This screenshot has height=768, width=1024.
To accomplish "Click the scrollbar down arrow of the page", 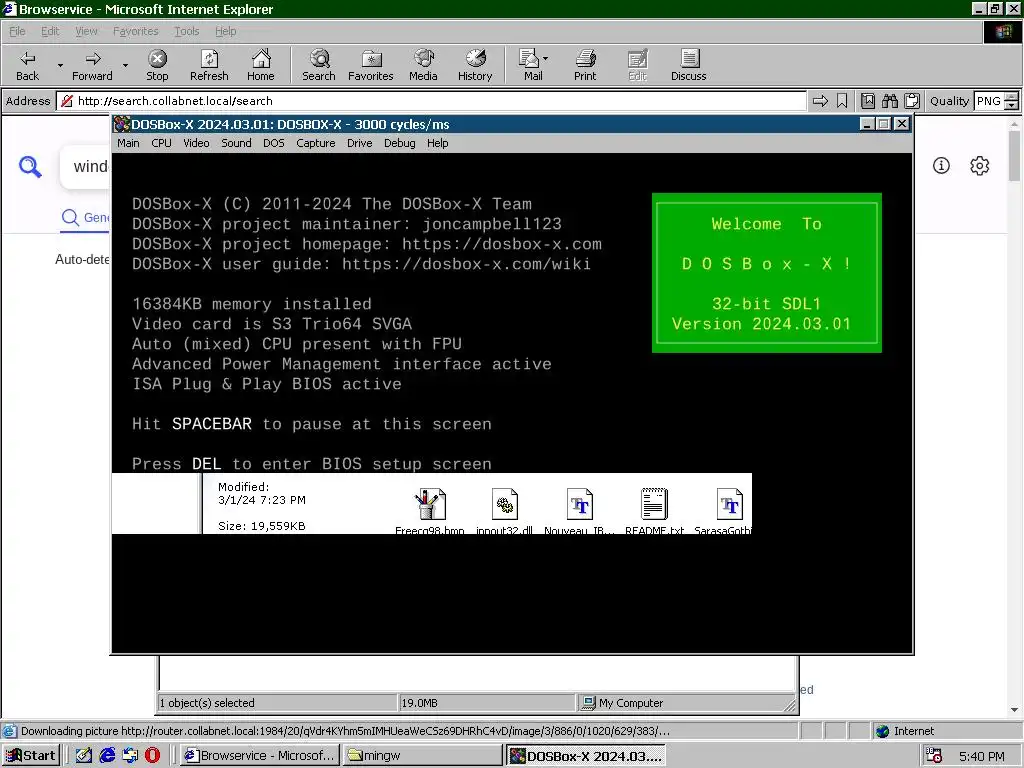I will (x=1014, y=710).
